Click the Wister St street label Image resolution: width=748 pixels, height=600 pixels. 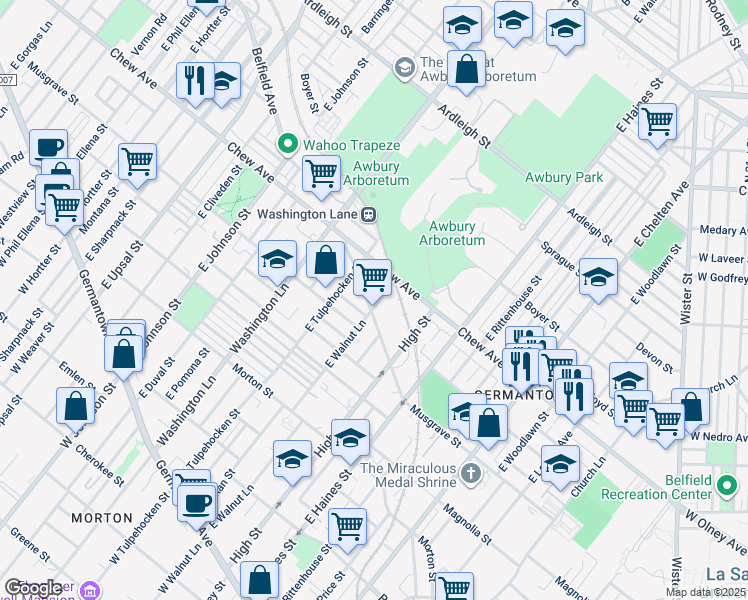pos(686,299)
